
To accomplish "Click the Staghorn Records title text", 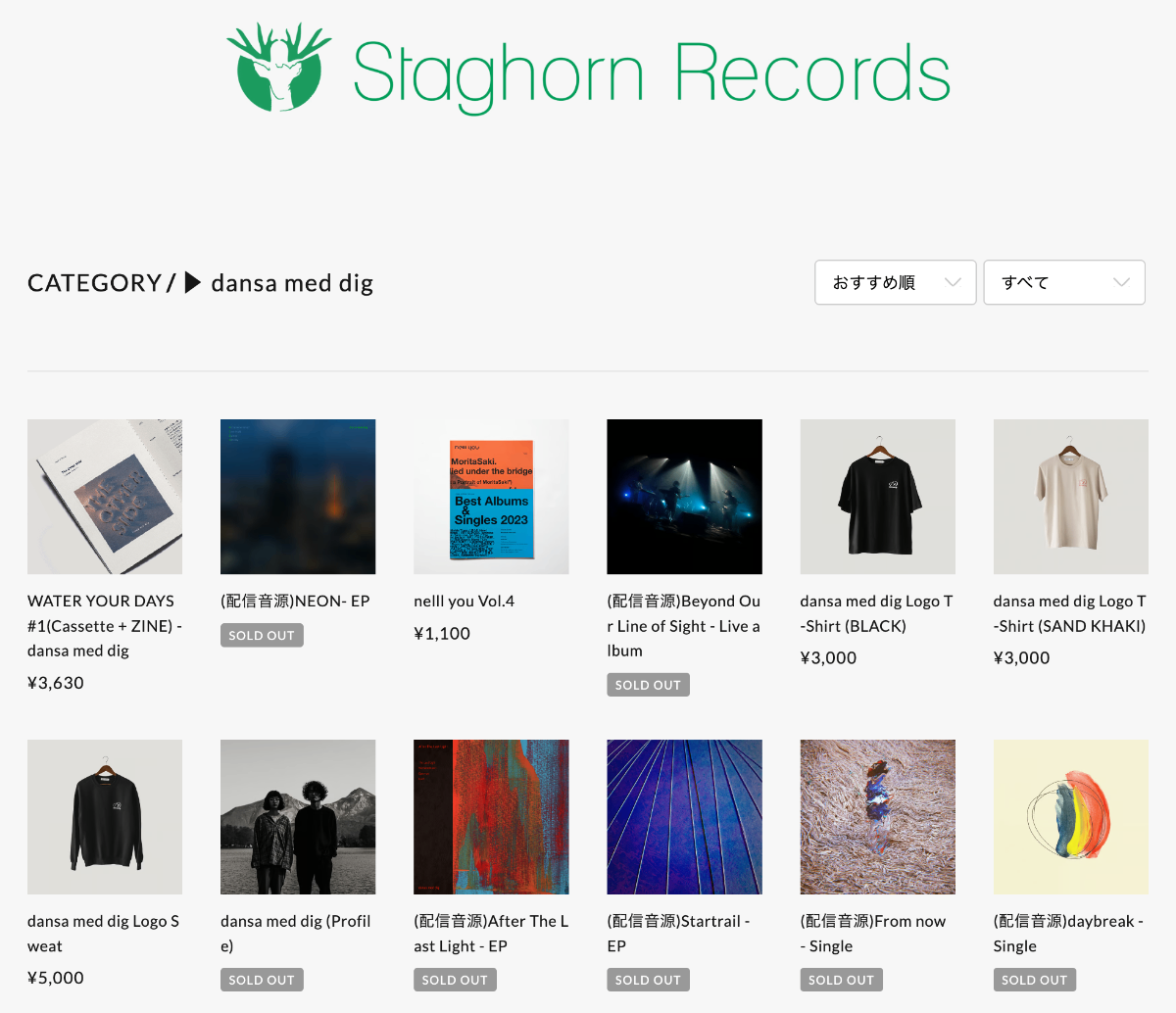I will 652,74.
